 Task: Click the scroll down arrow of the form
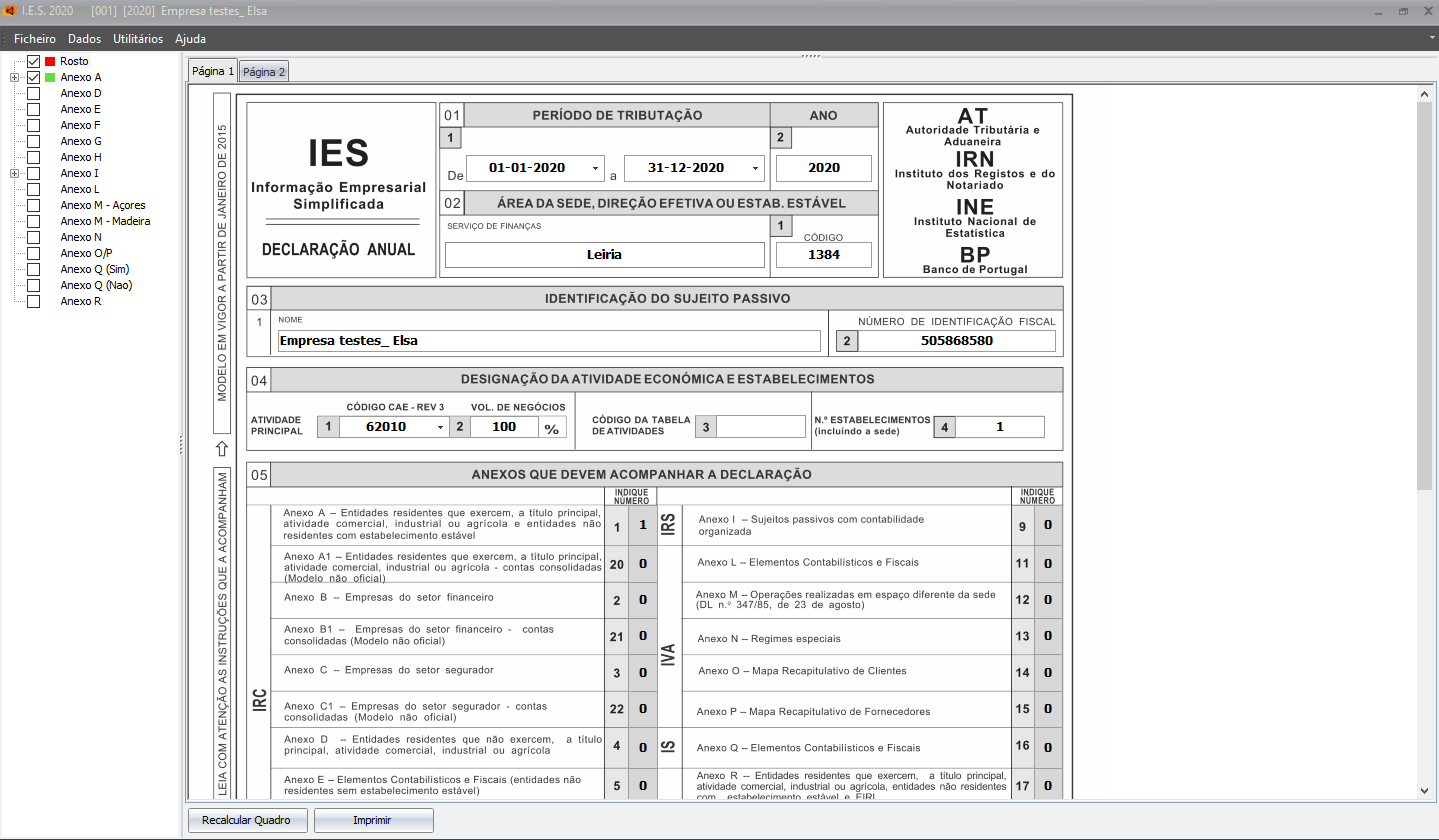click(1424, 791)
